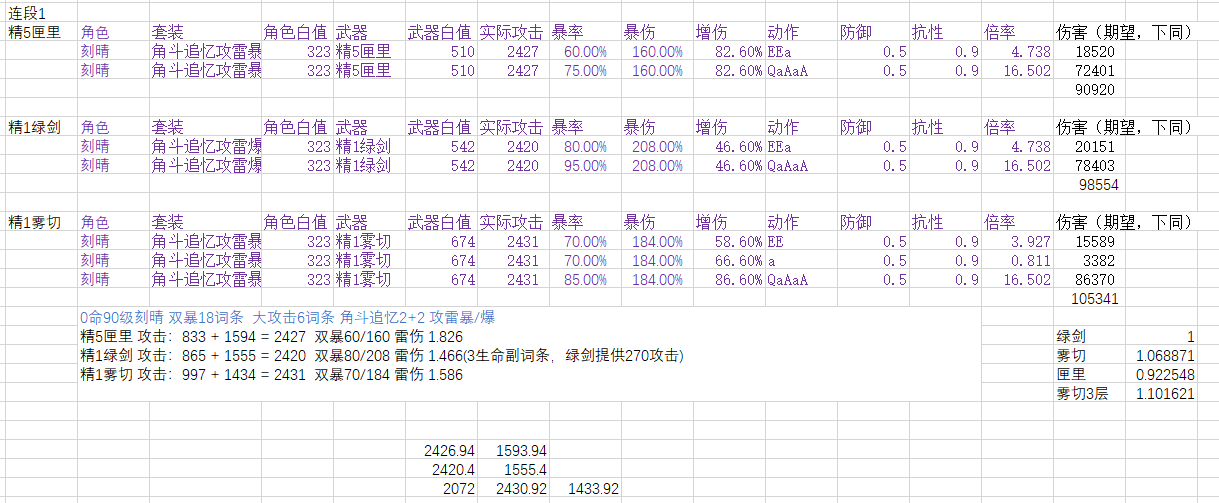
Task: Click the crit rate cell 95.00%
Action: 585,166
